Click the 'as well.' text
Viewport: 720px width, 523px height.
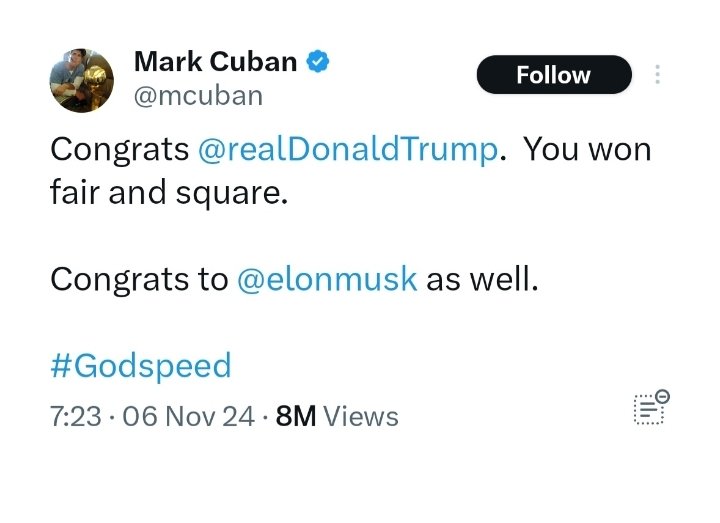(482, 279)
